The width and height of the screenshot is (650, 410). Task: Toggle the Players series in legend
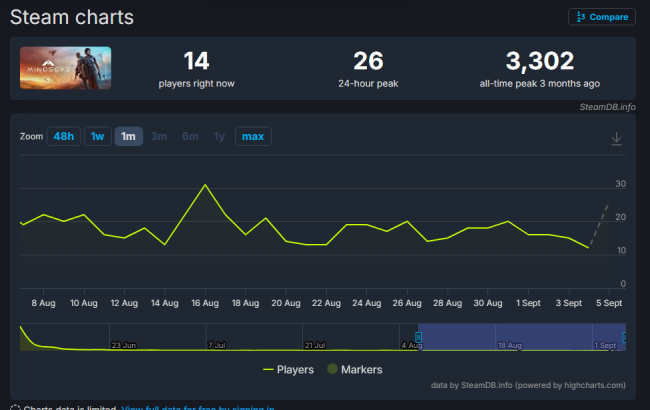point(288,369)
